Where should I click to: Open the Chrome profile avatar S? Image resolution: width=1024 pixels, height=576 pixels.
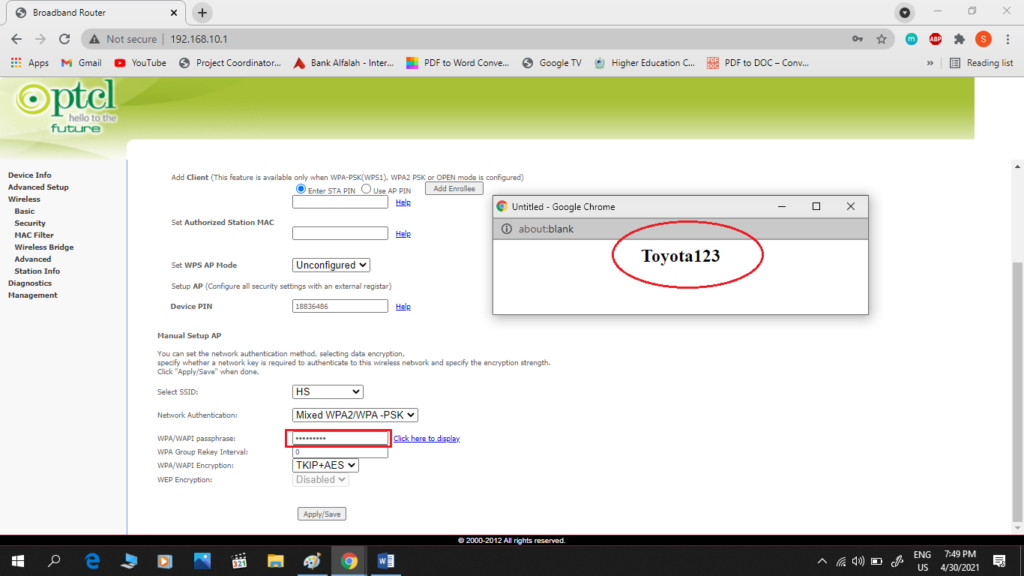[984, 39]
